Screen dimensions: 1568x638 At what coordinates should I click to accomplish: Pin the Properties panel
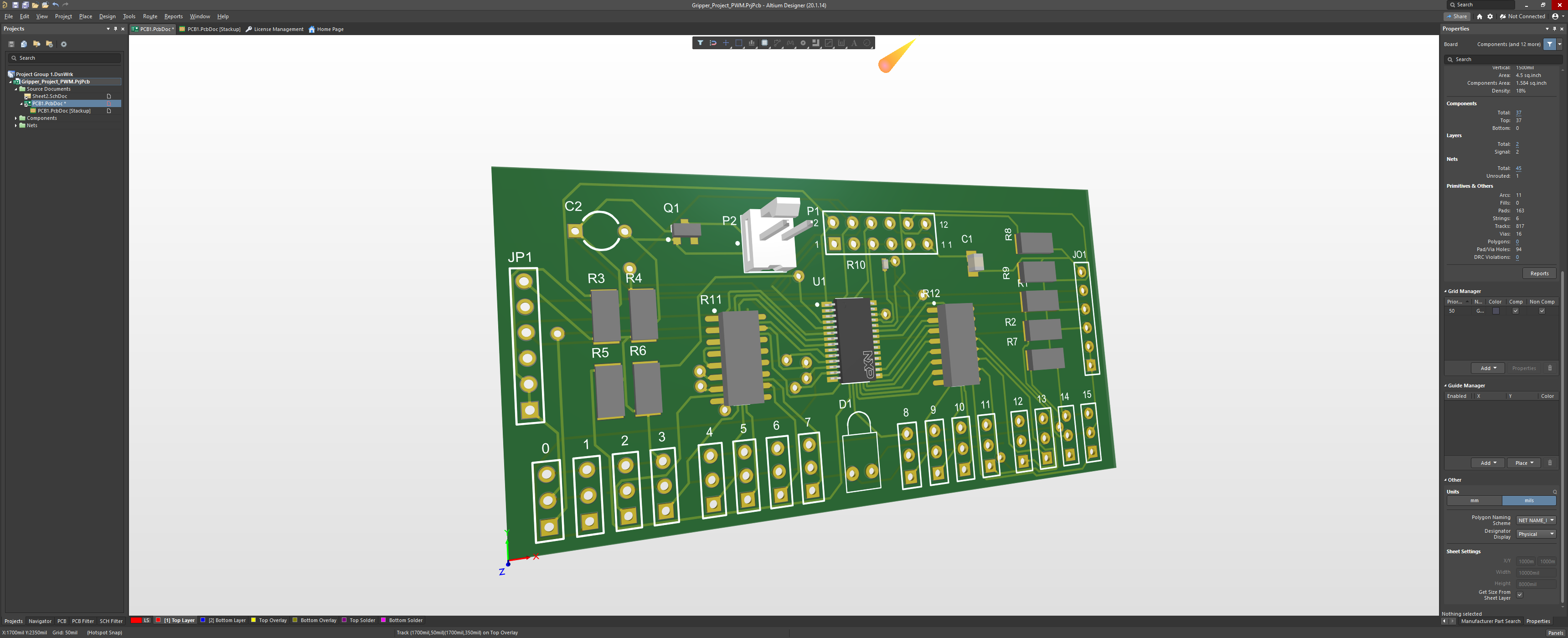[x=1554, y=29]
